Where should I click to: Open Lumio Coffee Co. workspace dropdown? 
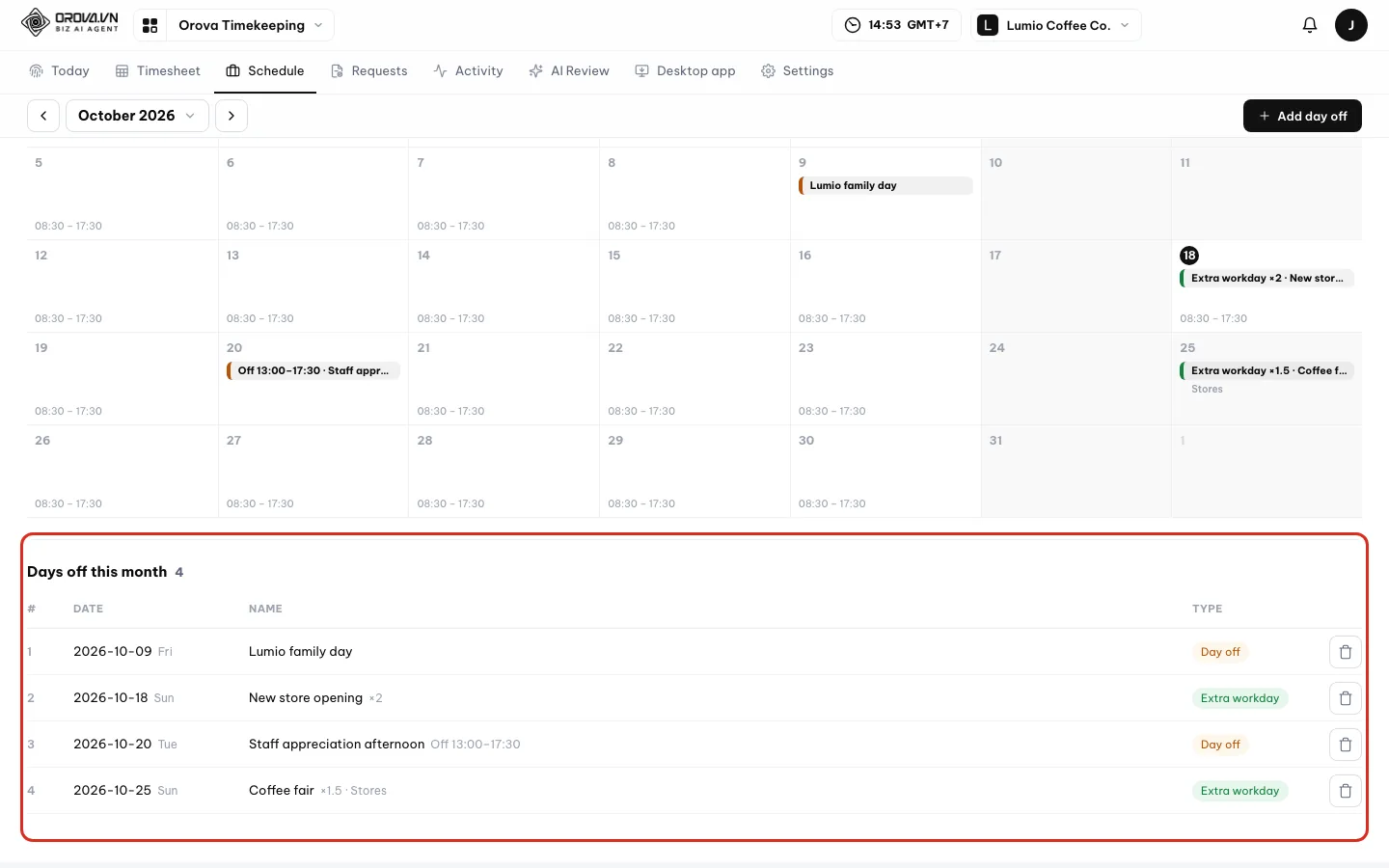pyautogui.click(x=1055, y=25)
